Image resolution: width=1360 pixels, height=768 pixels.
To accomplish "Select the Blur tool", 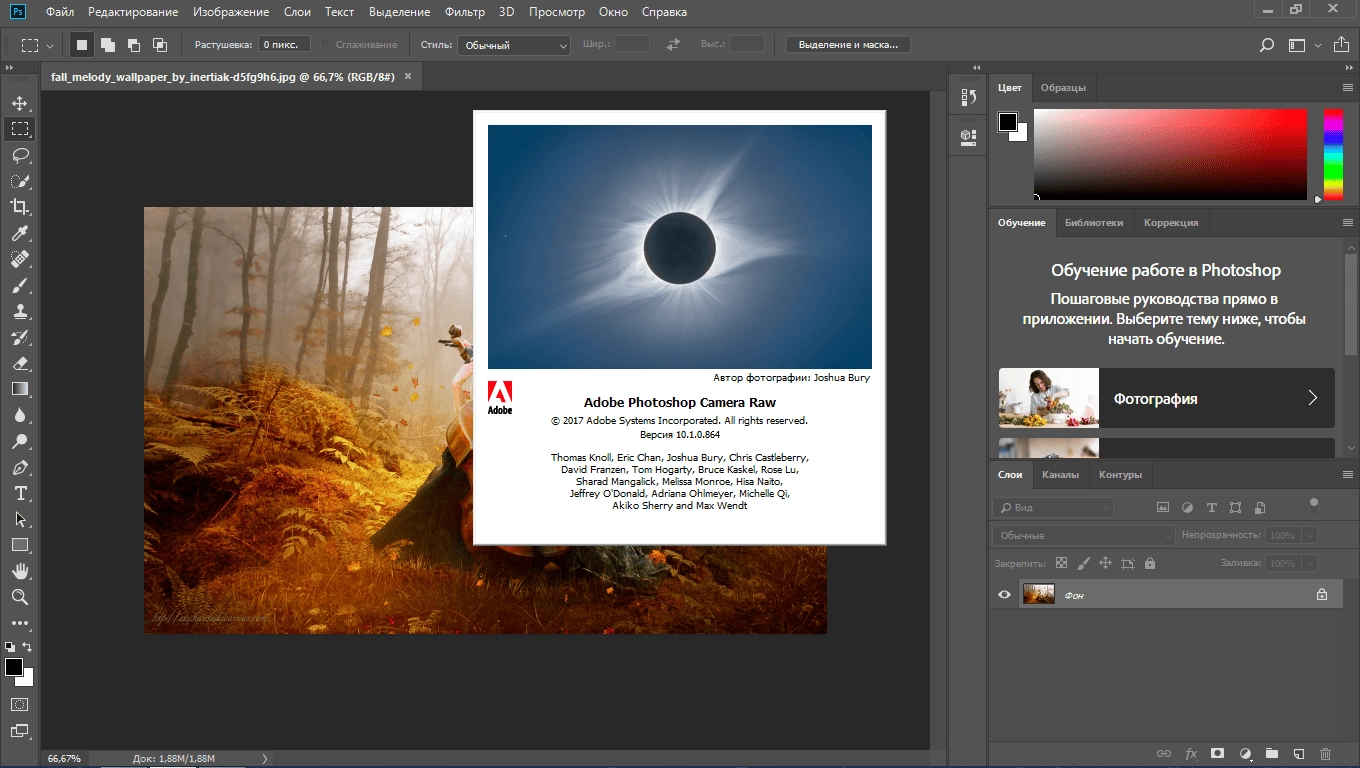I will point(19,415).
